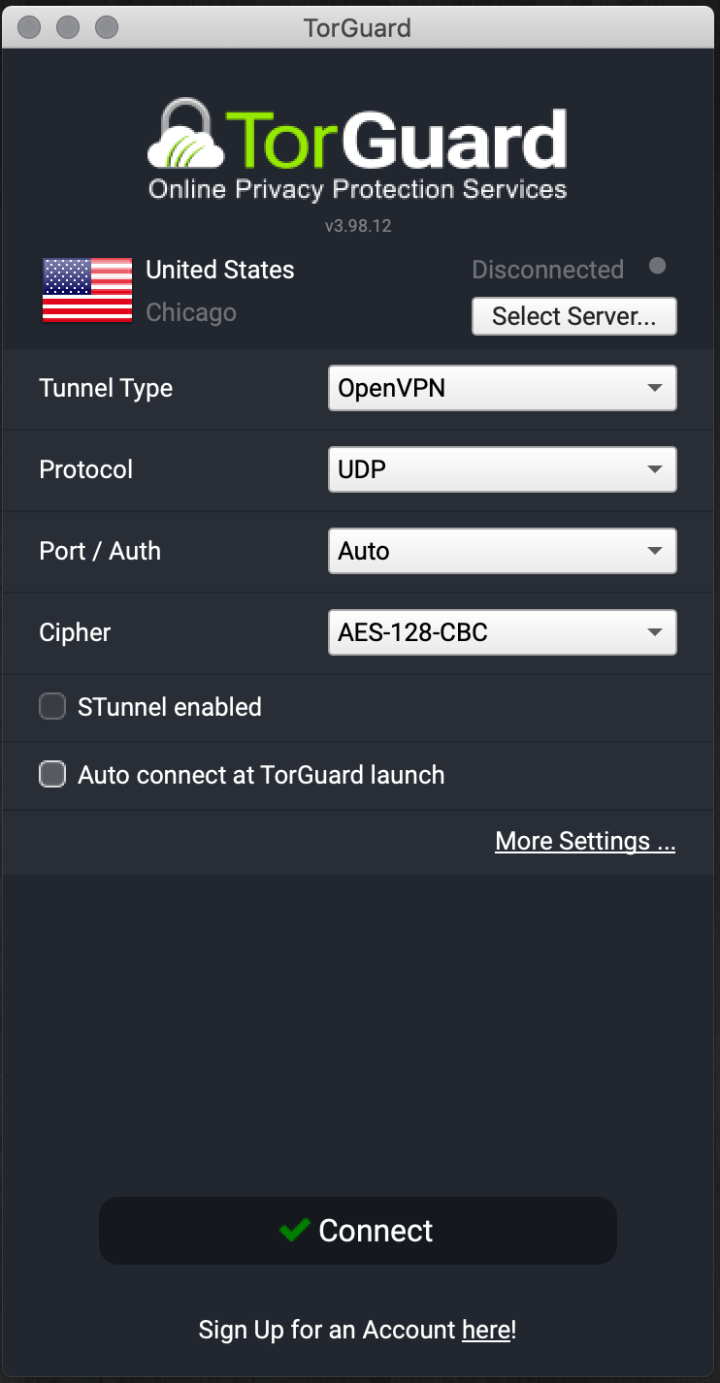Image resolution: width=720 pixels, height=1383 pixels.
Task: Open the Cipher selection dropdown
Action: coord(502,632)
